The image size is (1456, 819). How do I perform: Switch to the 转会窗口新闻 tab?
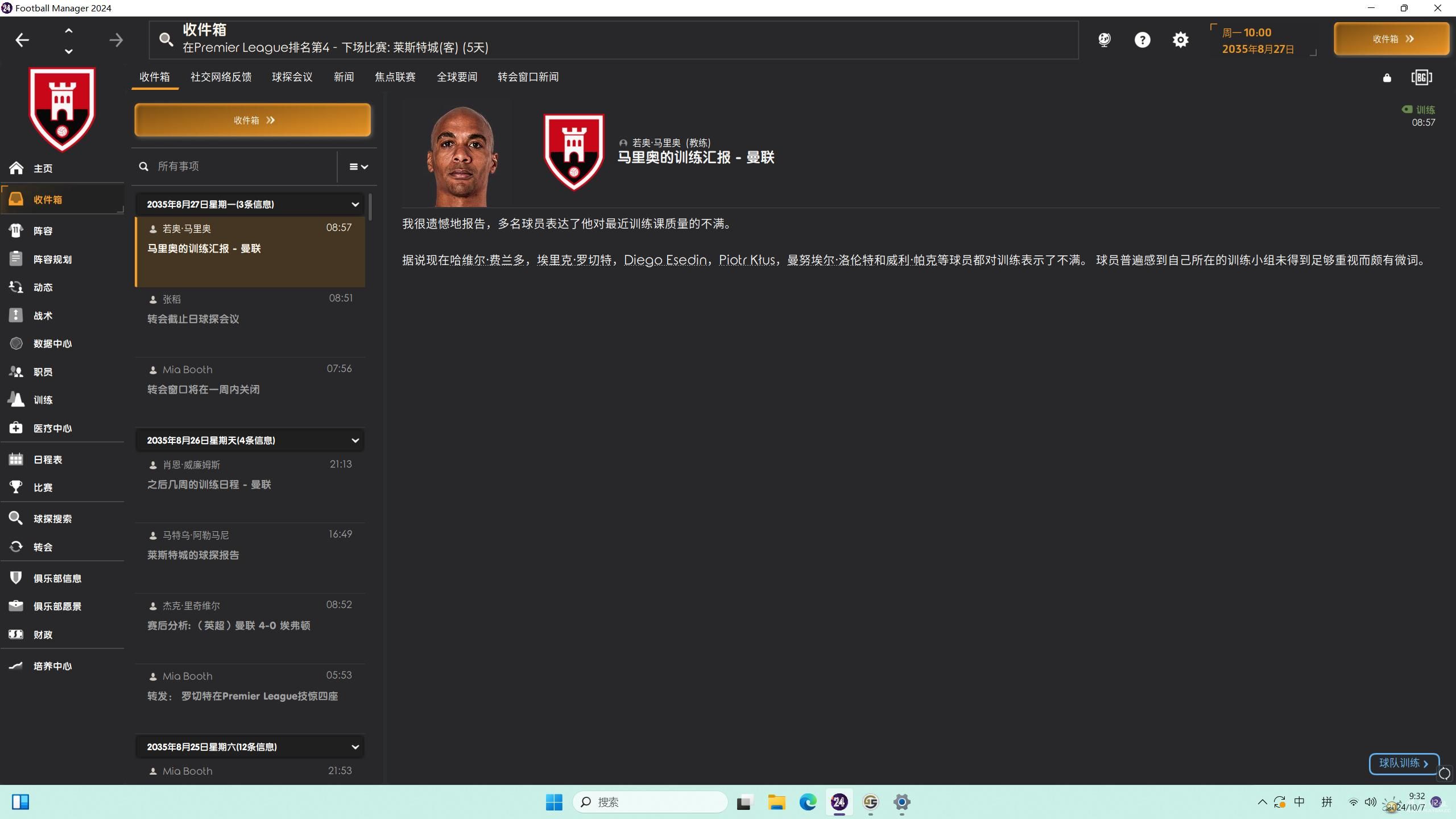point(528,77)
